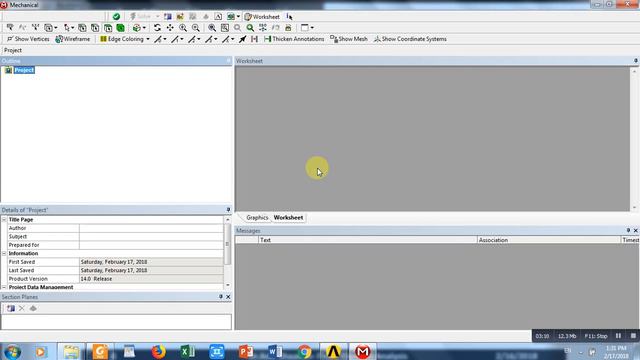Switch to the Graphics tab
The width and height of the screenshot is (640, 360).
pyautogui.click(x=257, y=218)
